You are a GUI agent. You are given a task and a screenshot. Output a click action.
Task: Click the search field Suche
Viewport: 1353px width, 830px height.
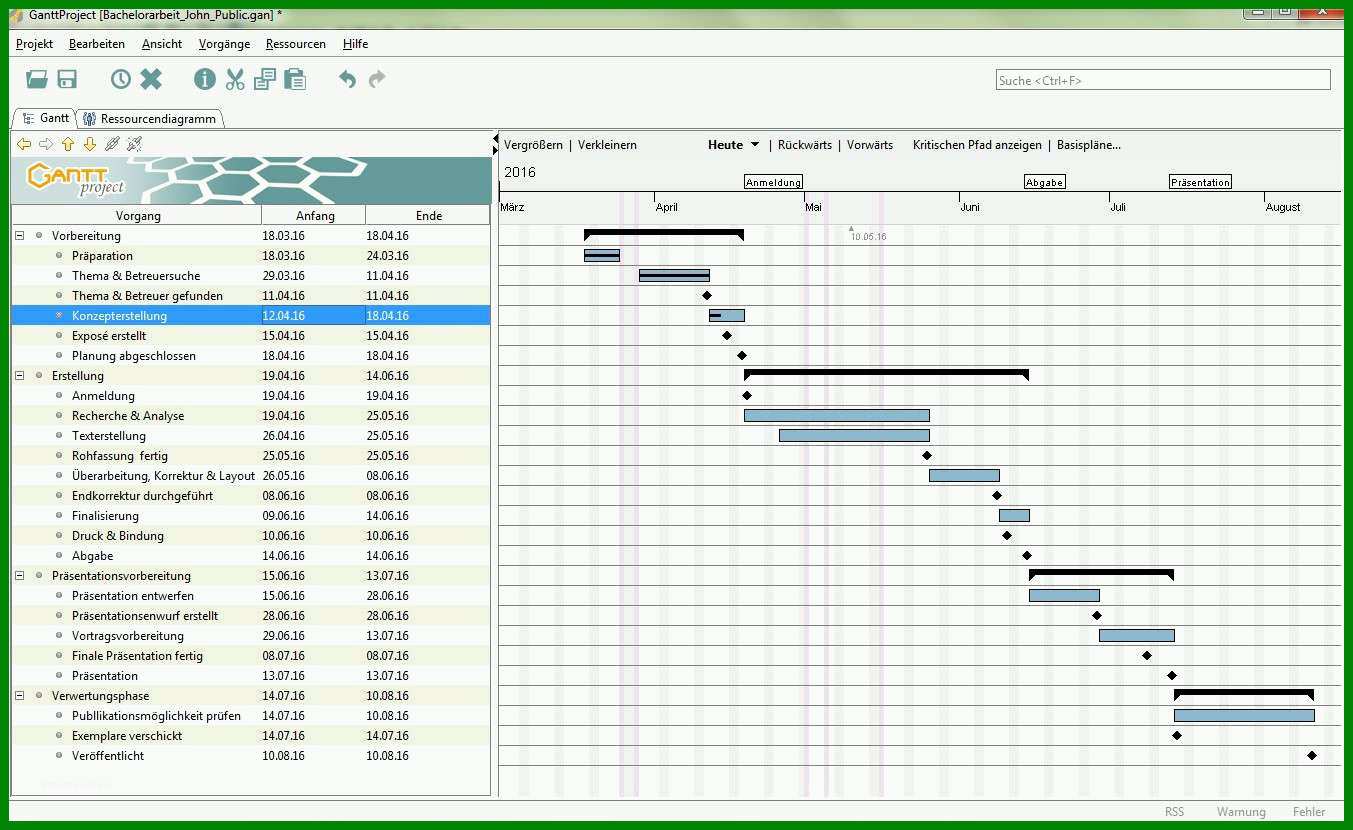pos(1163,80)
